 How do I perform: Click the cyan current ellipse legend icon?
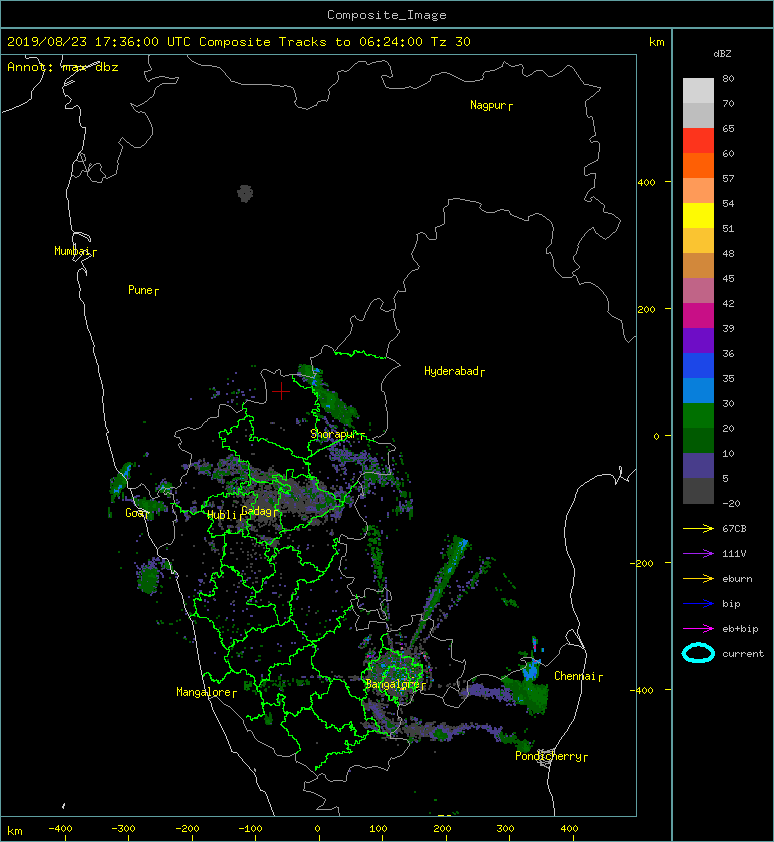coord(698,653)
